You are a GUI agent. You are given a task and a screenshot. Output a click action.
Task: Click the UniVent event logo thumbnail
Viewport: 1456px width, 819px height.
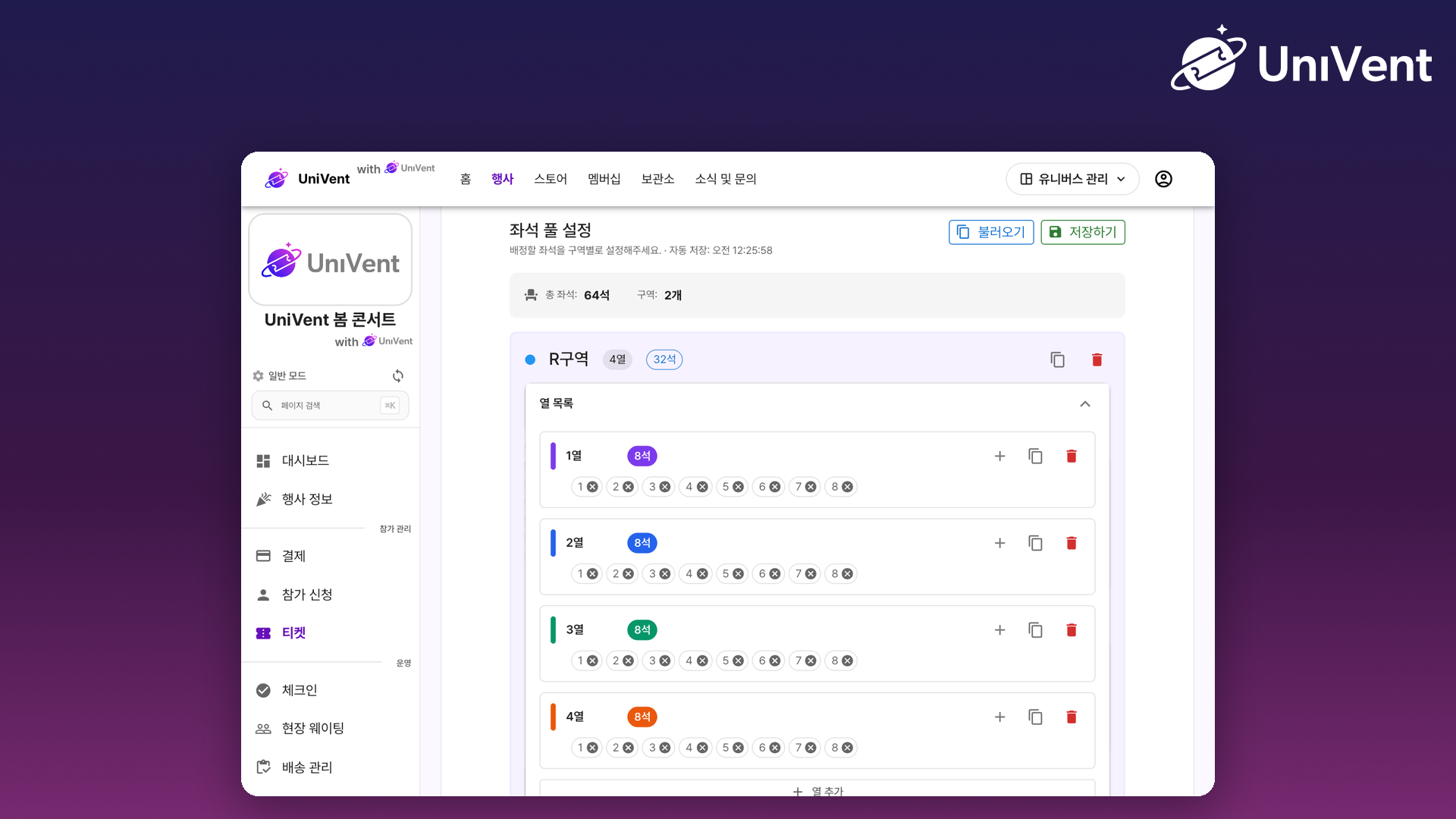330,260
